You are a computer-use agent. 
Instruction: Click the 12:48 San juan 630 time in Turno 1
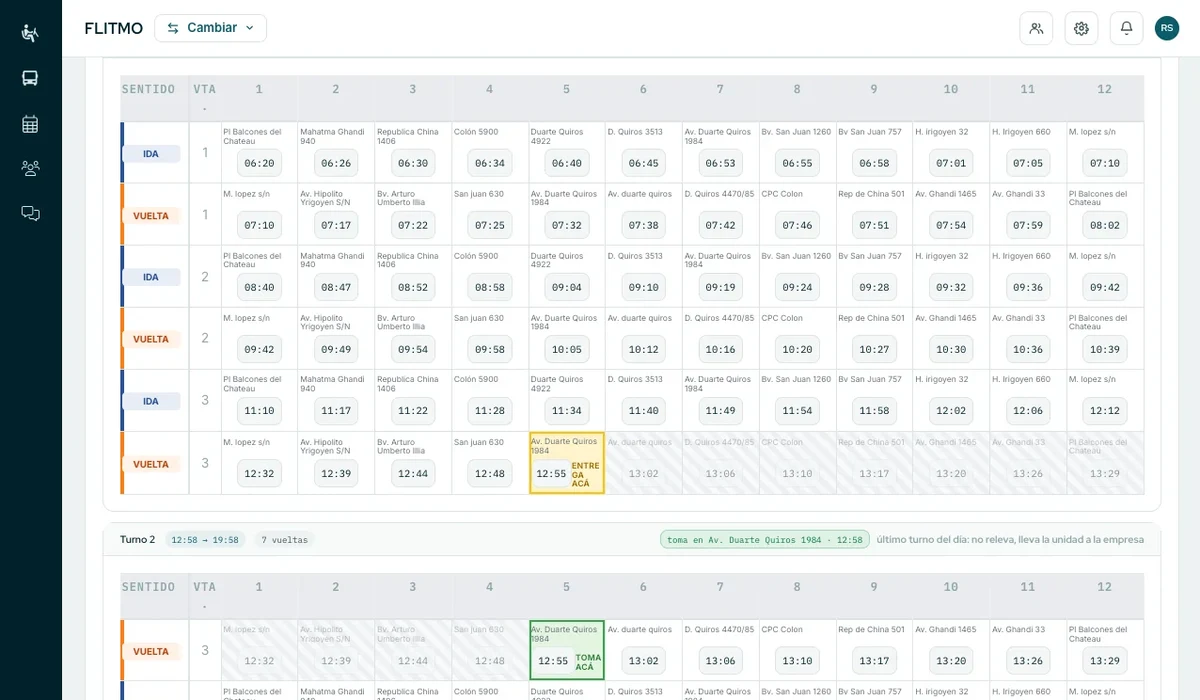click(x=489, y=473)
